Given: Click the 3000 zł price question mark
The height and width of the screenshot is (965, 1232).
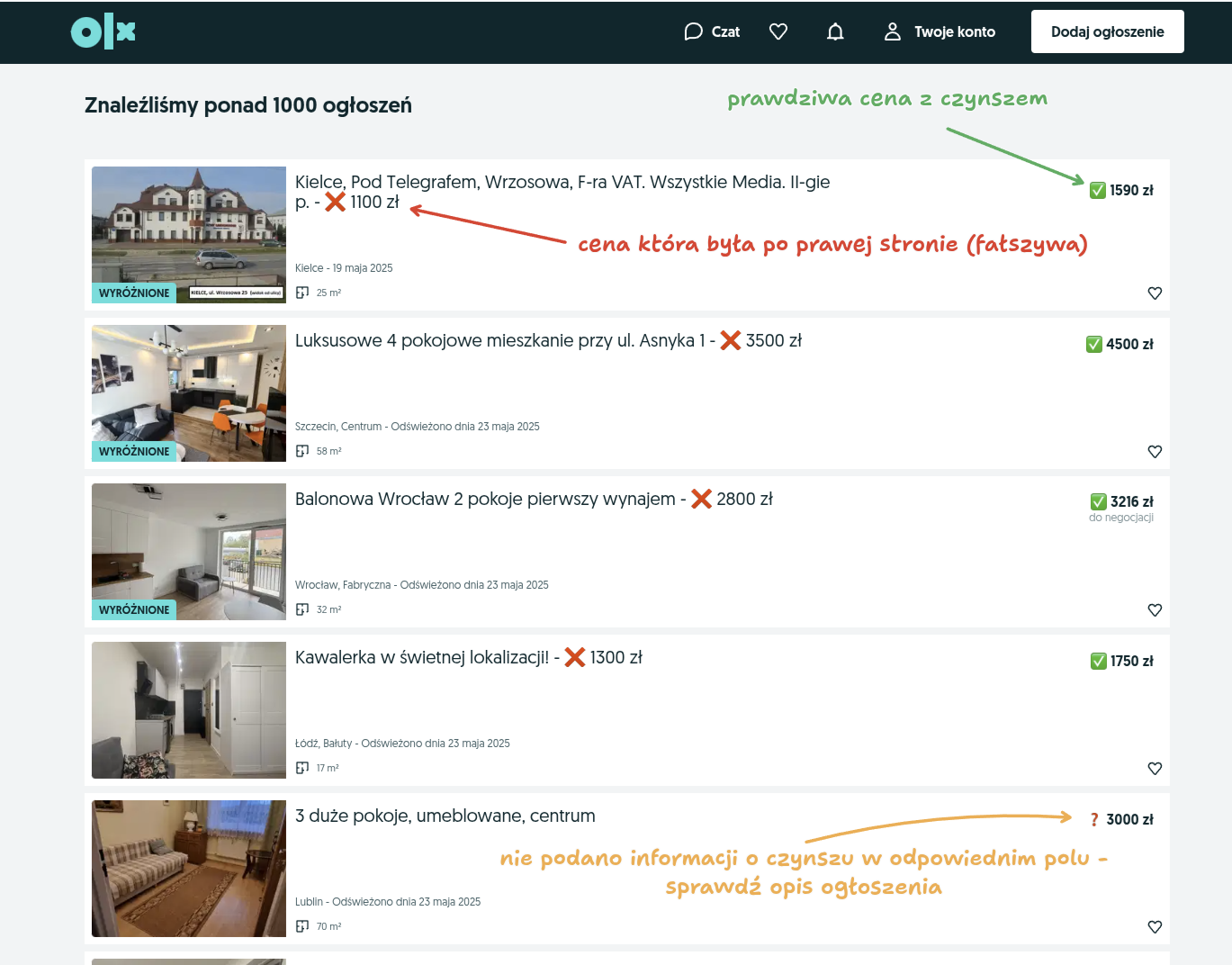Looking at the screenshot, I should coord(1094,820).
